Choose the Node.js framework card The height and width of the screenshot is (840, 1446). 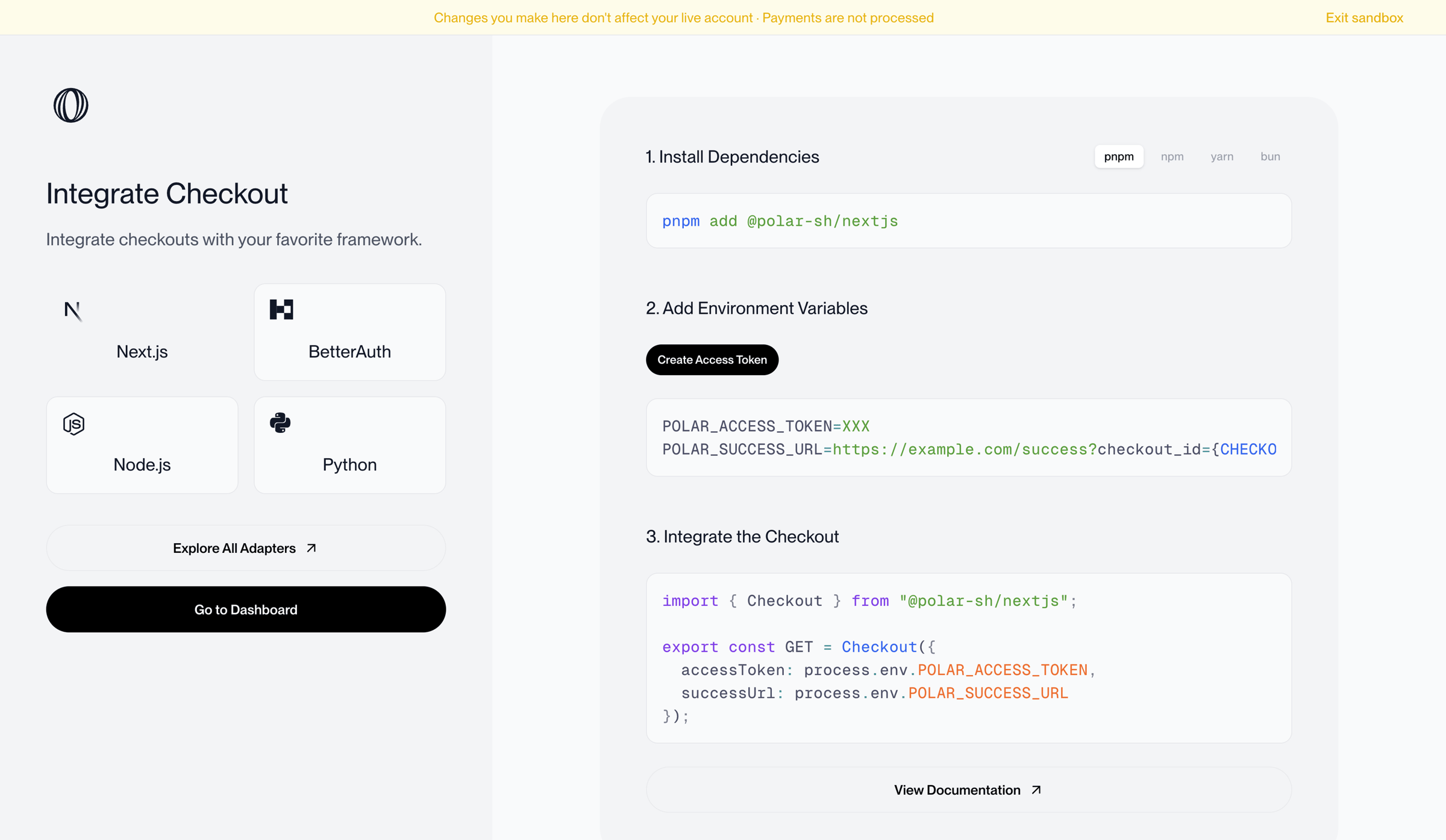click(x=142, y=445)
